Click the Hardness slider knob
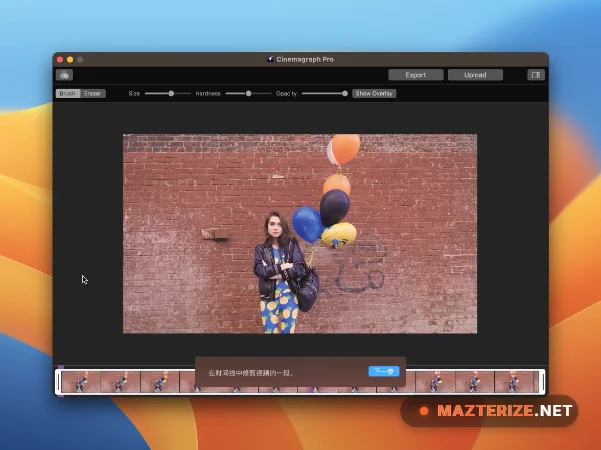Viewport: 601px width, 450px height. [x=248, y=94]
